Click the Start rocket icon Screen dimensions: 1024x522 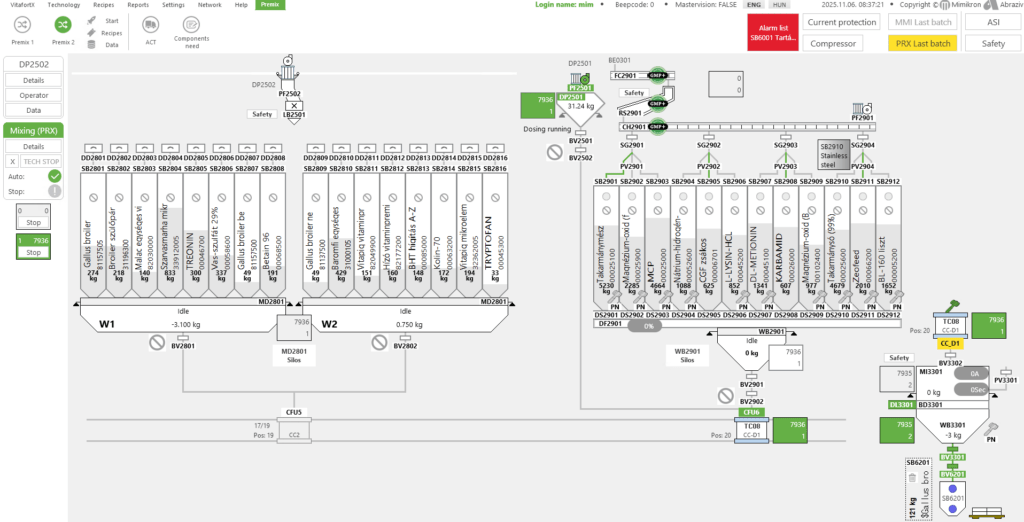tap(92, 20)
